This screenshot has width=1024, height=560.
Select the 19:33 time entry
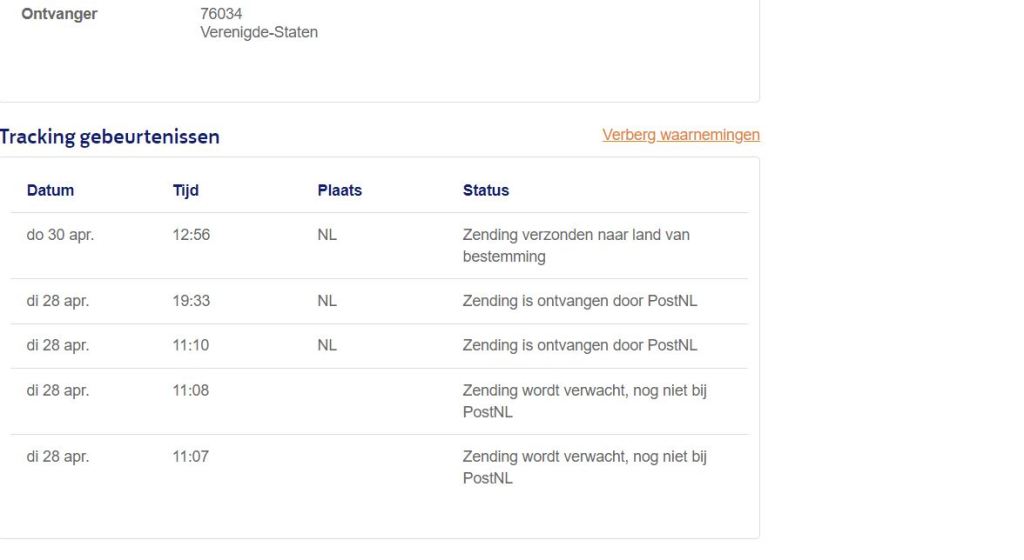point(191,301)
